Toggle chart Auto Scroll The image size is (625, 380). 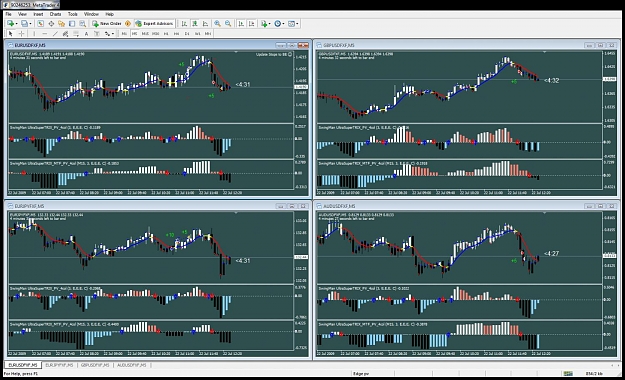(241, 24)
